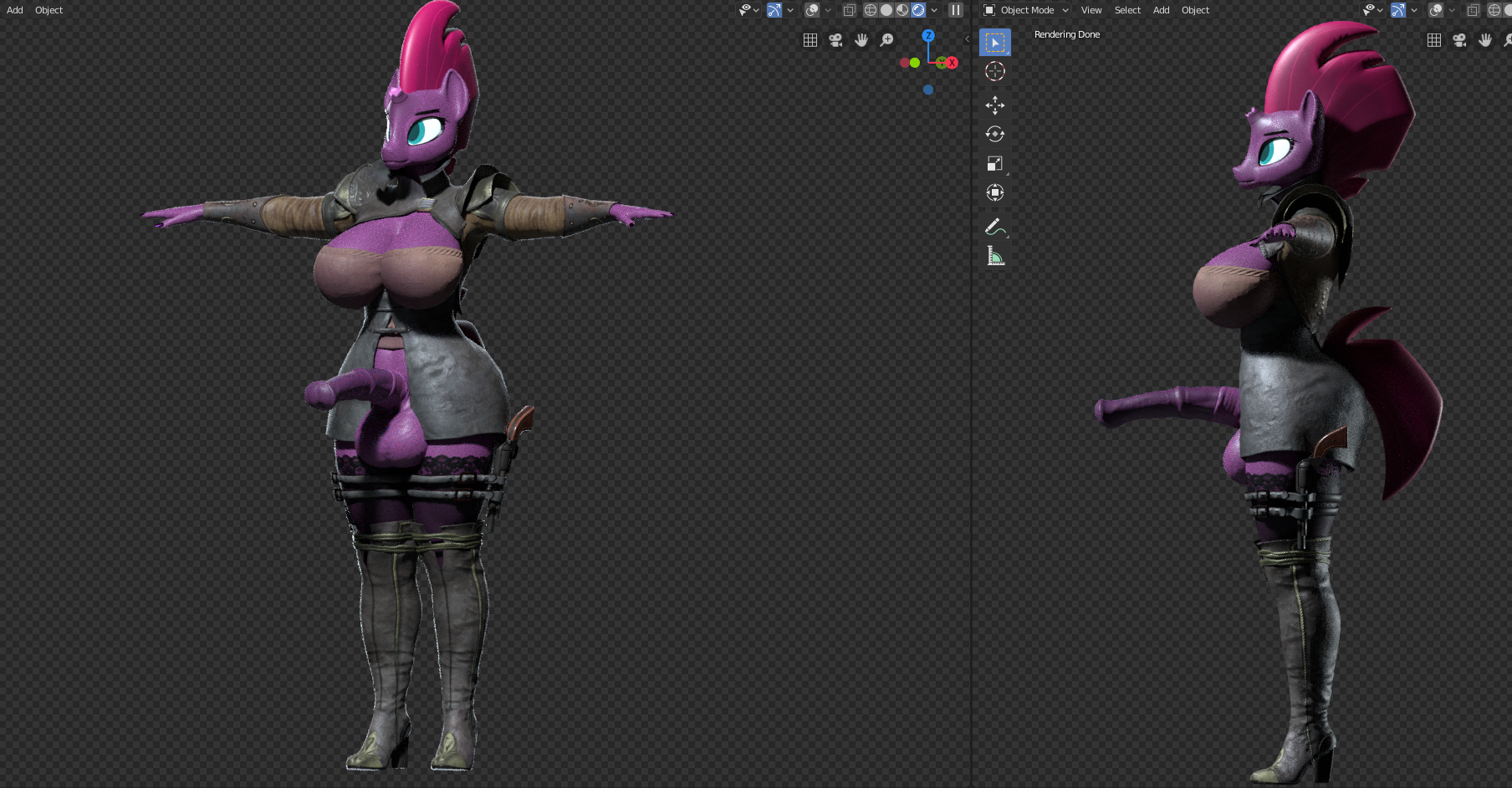Click the 'Rendering Done' status text
Viewport: 1512px width, 788px height.
(x=1067, y=34)
